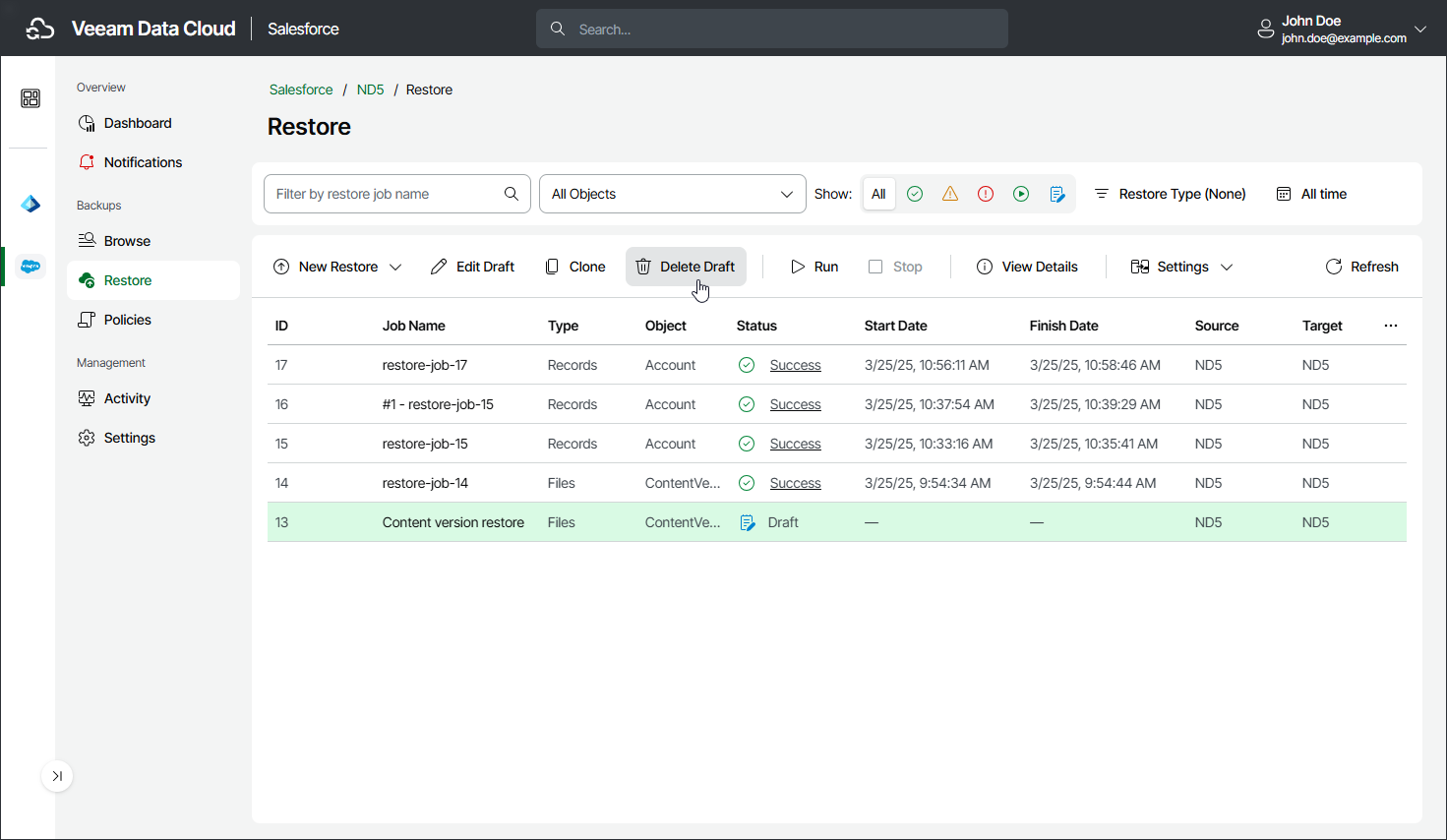The image size is (1447, 840).
Task: Sort by Start Date column header
Action: [x=896, y=326]
